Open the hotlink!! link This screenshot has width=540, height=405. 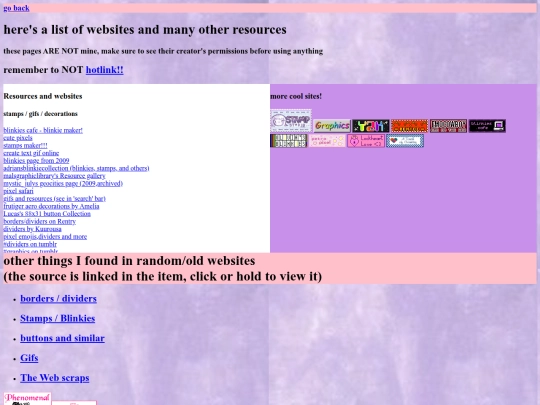pyautogui.click(x=104, y=70)
